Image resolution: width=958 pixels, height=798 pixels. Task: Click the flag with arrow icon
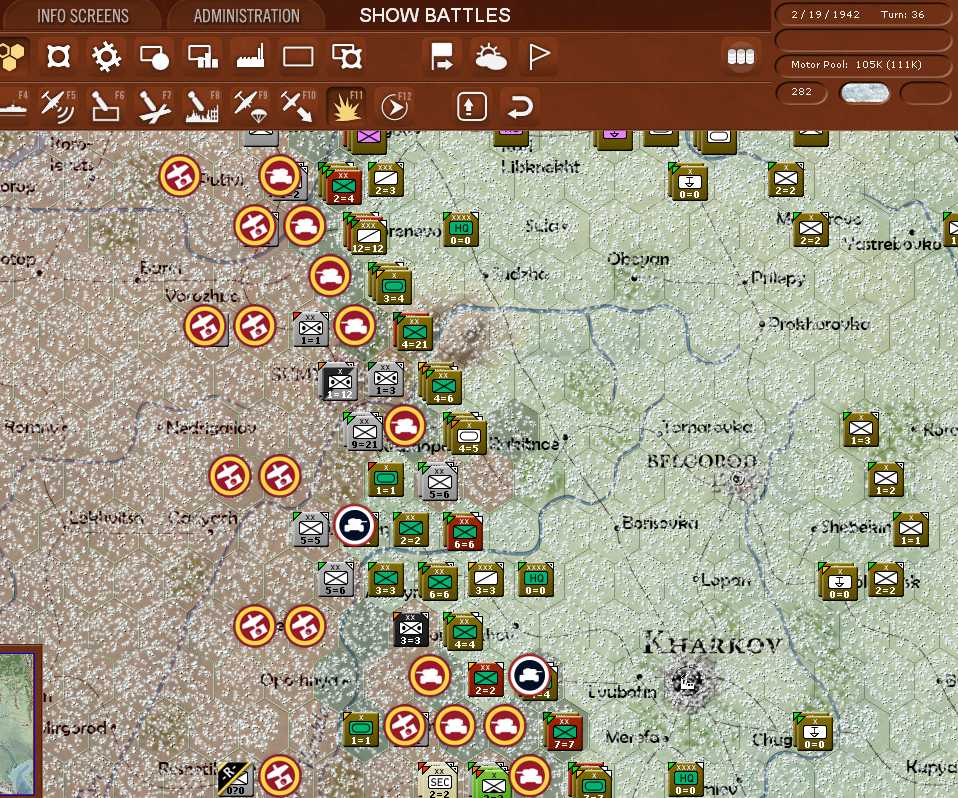[x=442, y=57]
